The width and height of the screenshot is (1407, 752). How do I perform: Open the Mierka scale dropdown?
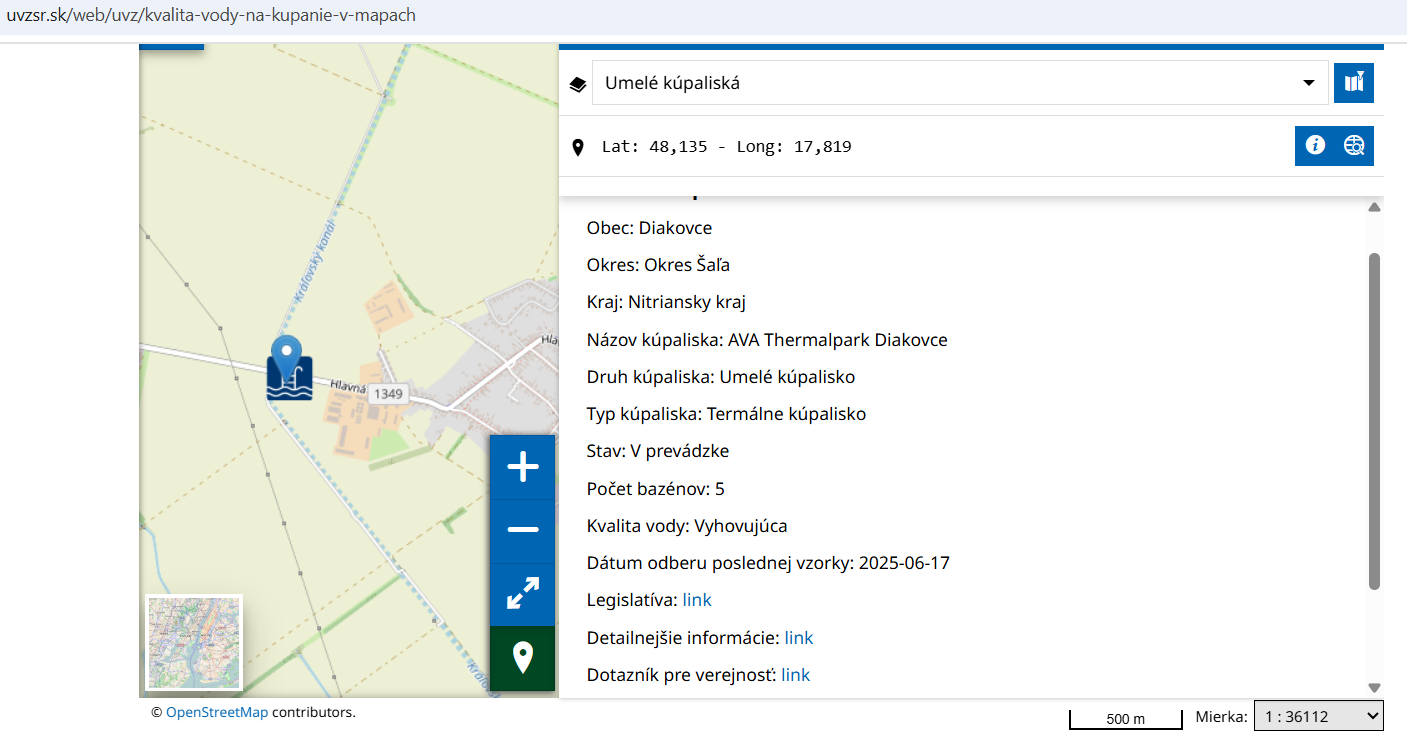[1318, 716]
